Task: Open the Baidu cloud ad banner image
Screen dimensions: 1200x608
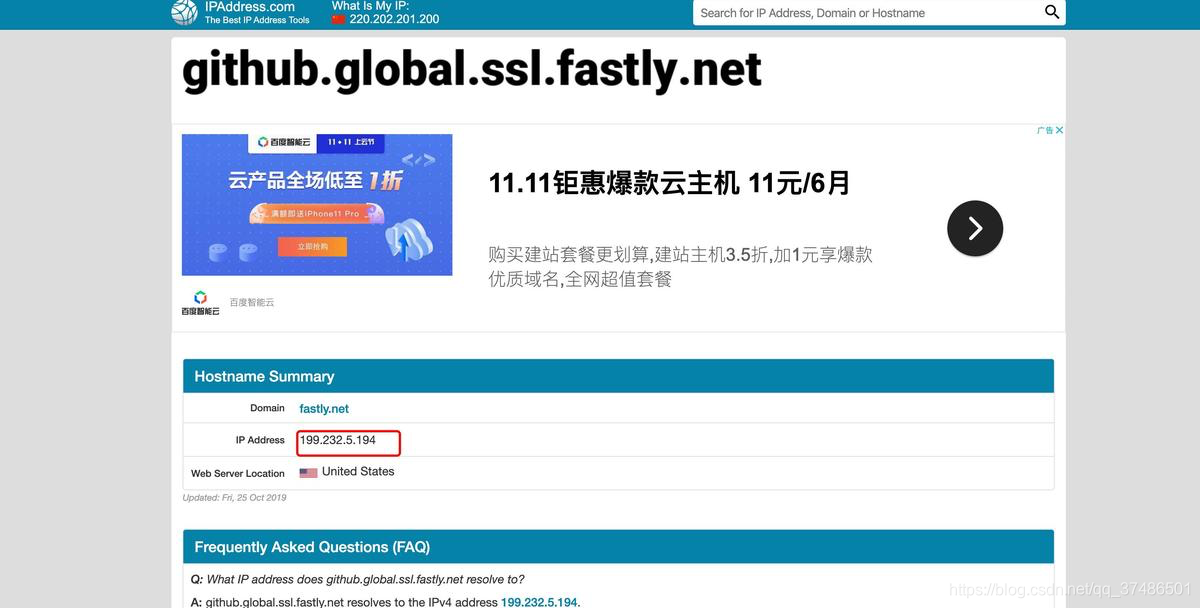Action: pyautogui.click(x=317, y=205)
